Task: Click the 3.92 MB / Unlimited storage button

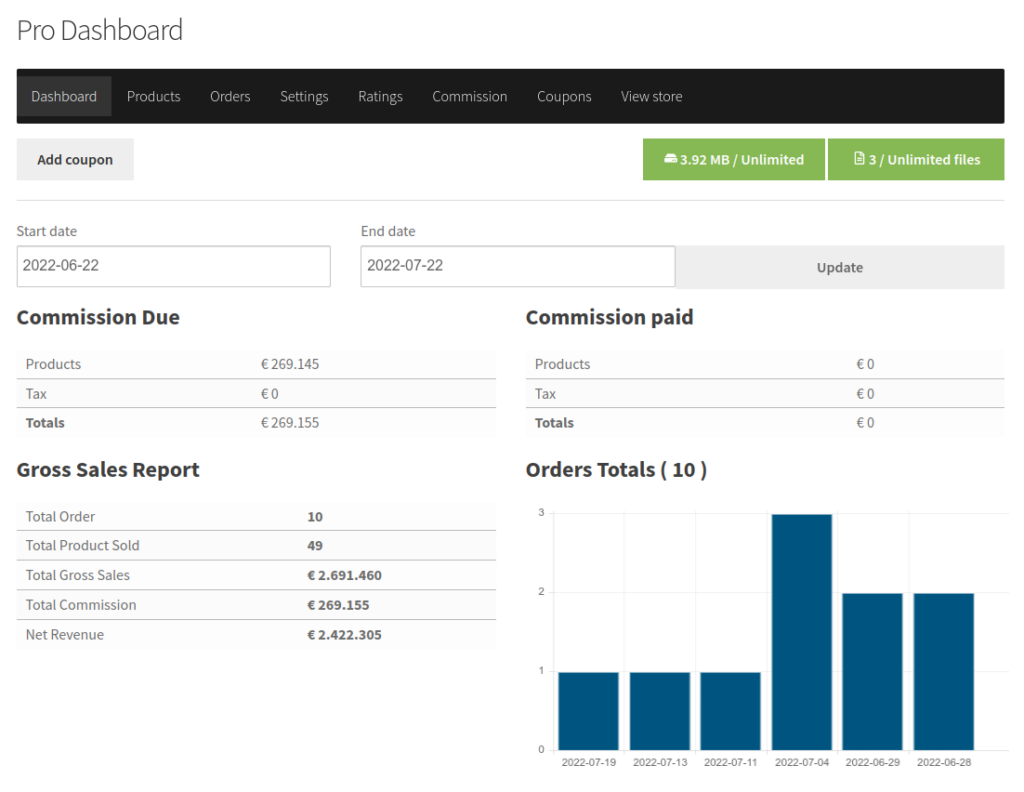Action: (x=734, y=159)
